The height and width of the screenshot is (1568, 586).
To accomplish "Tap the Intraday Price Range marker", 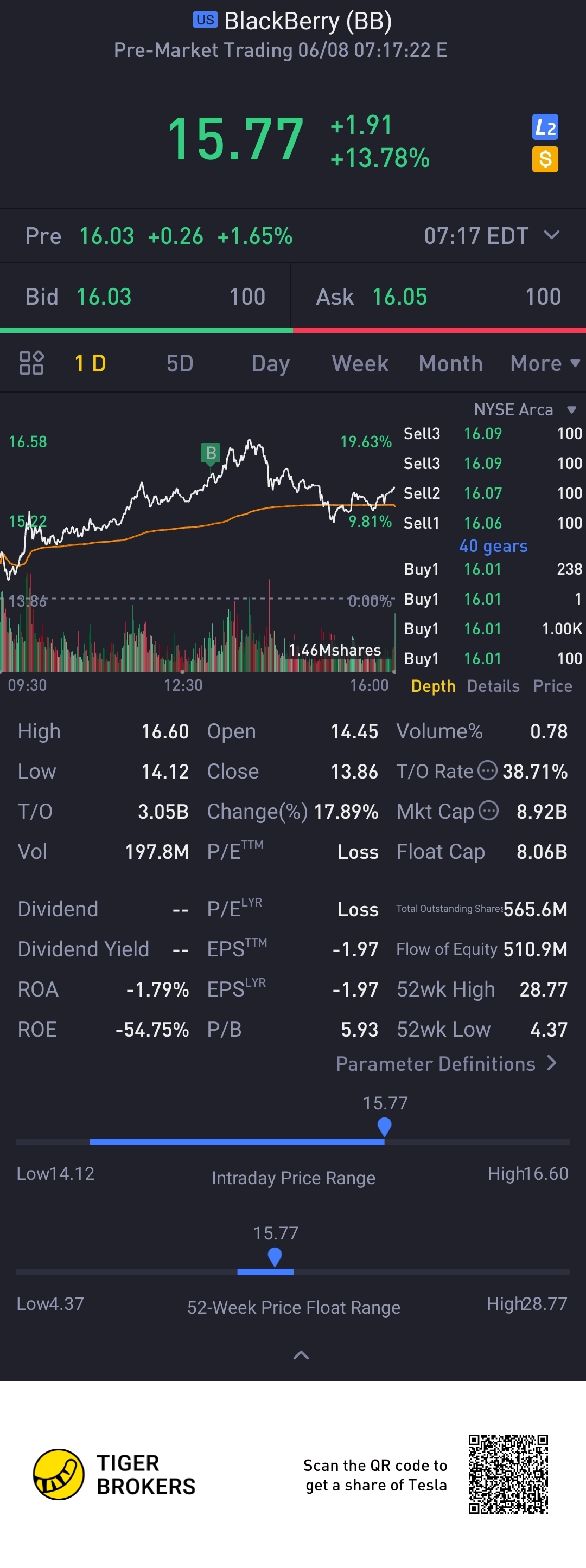I will (x=384, y=1127).
